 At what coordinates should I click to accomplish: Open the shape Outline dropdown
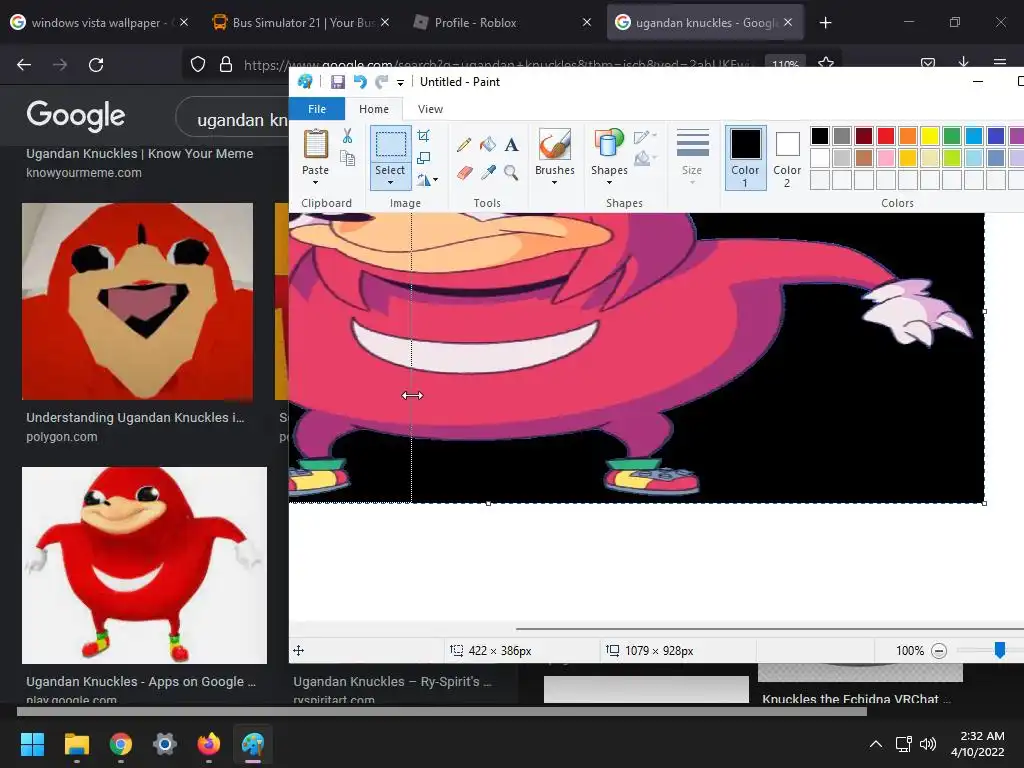[645, 136]
